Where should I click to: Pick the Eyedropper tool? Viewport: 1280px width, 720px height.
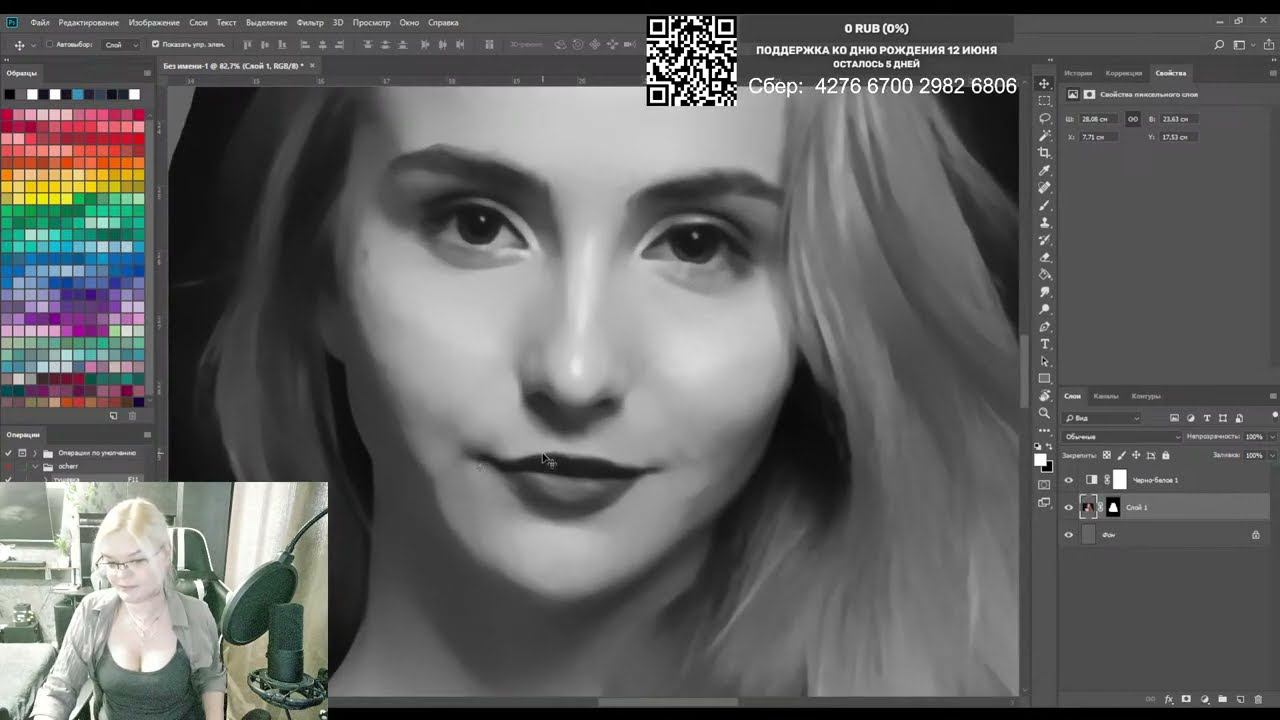[1045, 170]
